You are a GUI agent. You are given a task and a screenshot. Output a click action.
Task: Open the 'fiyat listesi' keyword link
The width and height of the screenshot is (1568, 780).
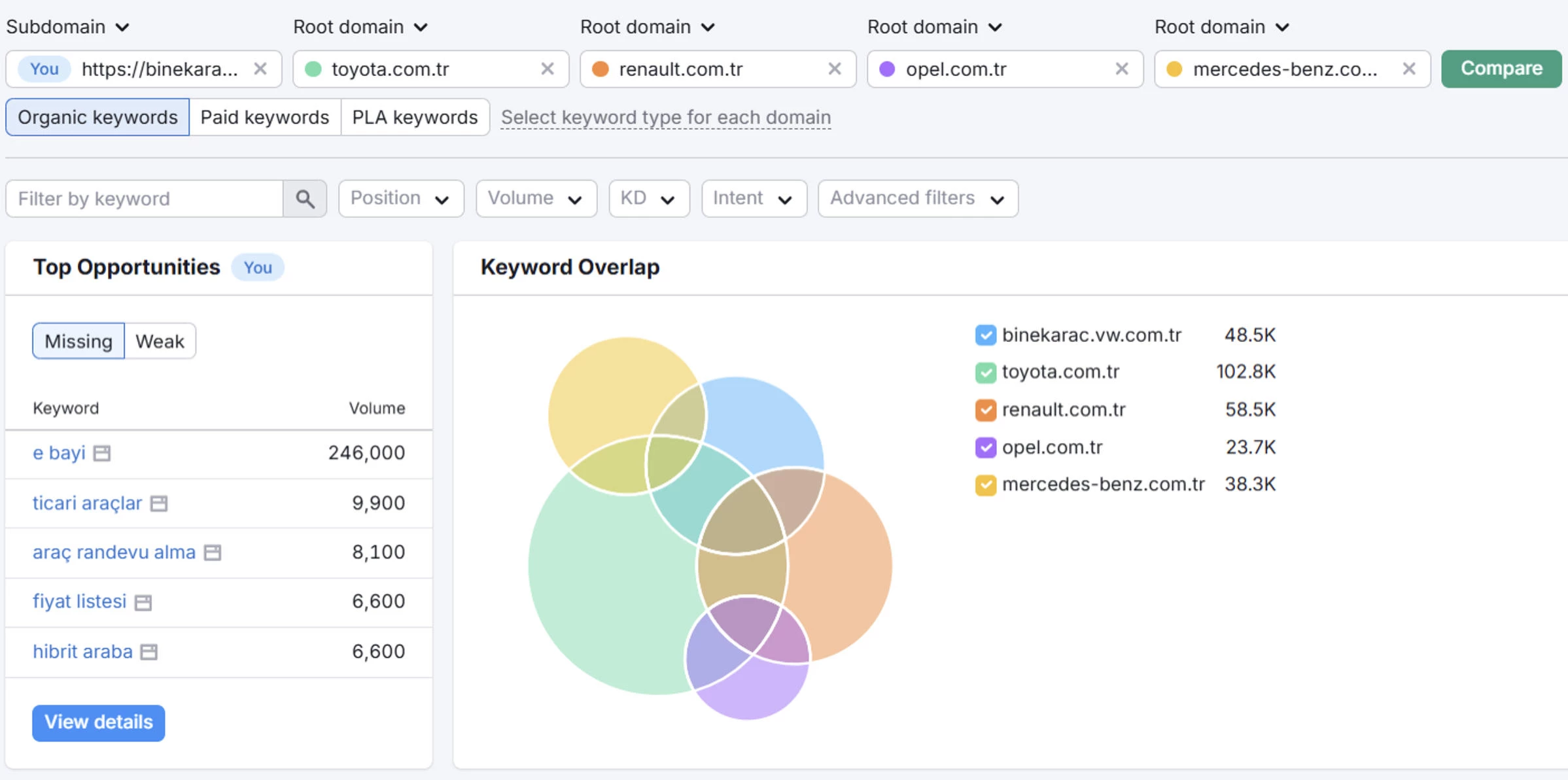tap(79, 602)
